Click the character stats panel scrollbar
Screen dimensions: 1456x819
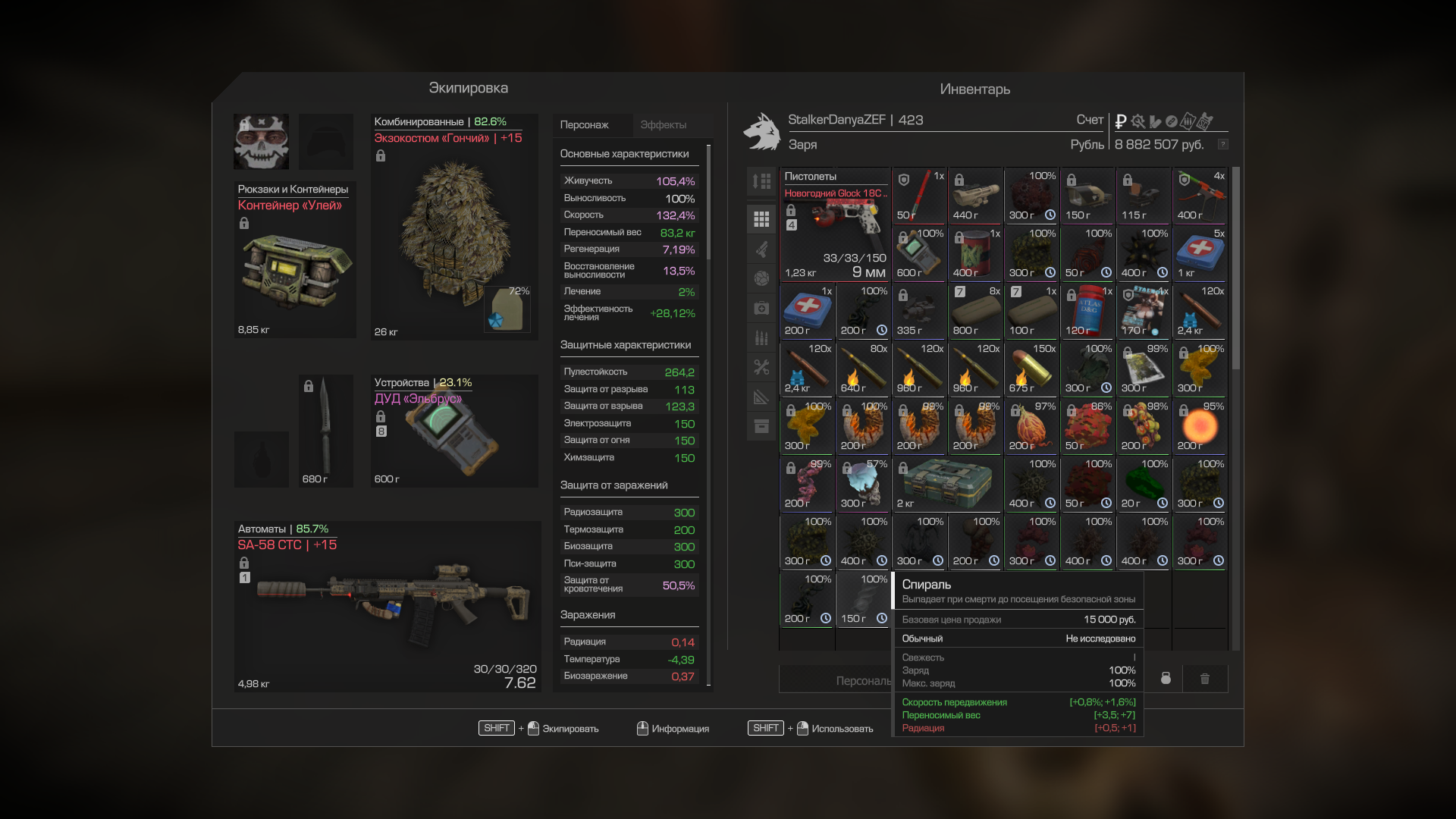(709, 202)
